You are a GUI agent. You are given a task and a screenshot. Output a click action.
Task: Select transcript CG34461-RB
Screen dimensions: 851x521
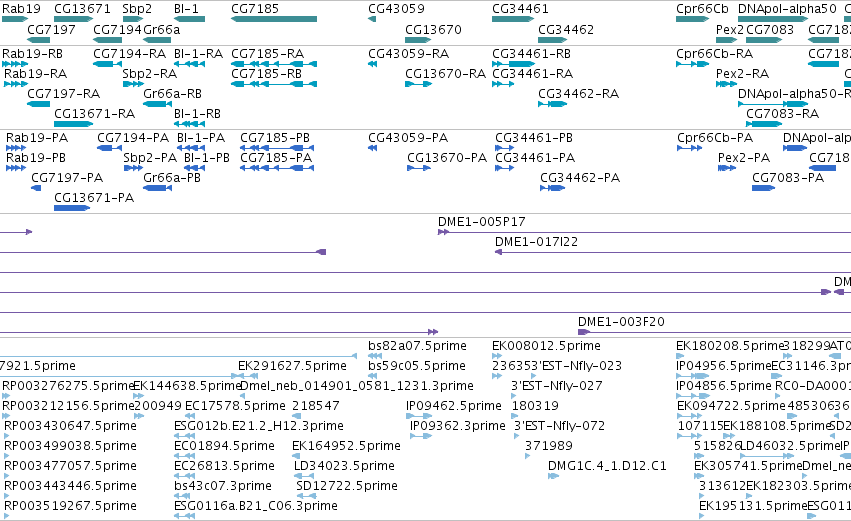tap(531, 54)
